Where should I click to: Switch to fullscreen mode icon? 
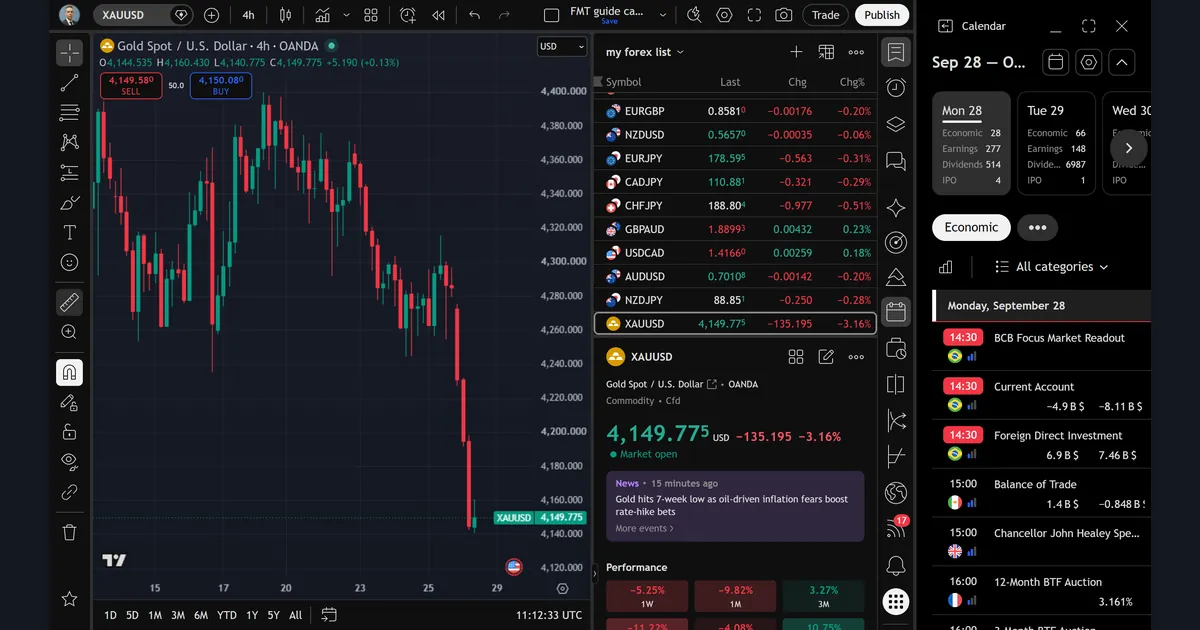pyautogui.click(x=754, y=15)
